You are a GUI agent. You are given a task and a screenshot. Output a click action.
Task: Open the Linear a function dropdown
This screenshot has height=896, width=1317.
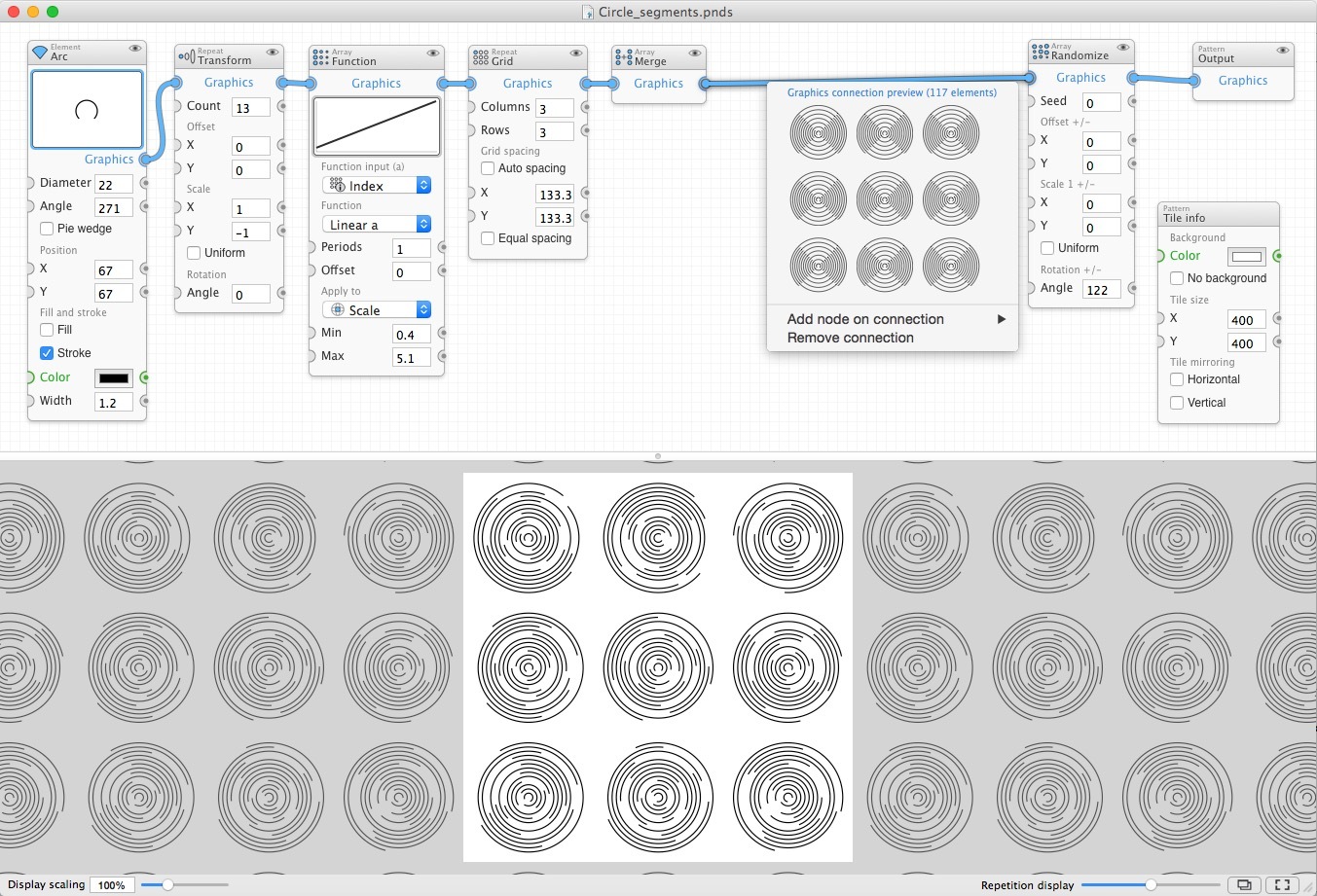tap(376, 225)
